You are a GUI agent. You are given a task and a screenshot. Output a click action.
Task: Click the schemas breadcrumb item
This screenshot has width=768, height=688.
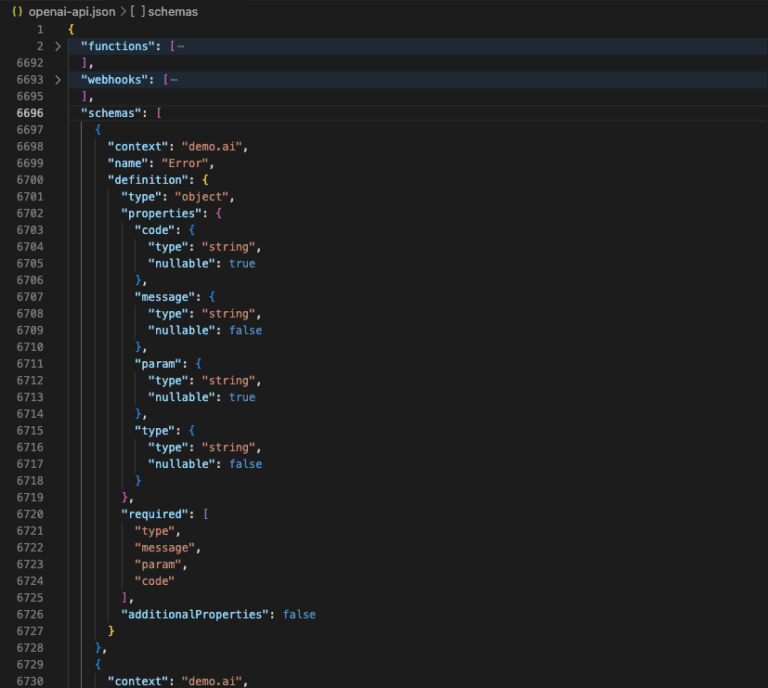[x=173, y=12]
